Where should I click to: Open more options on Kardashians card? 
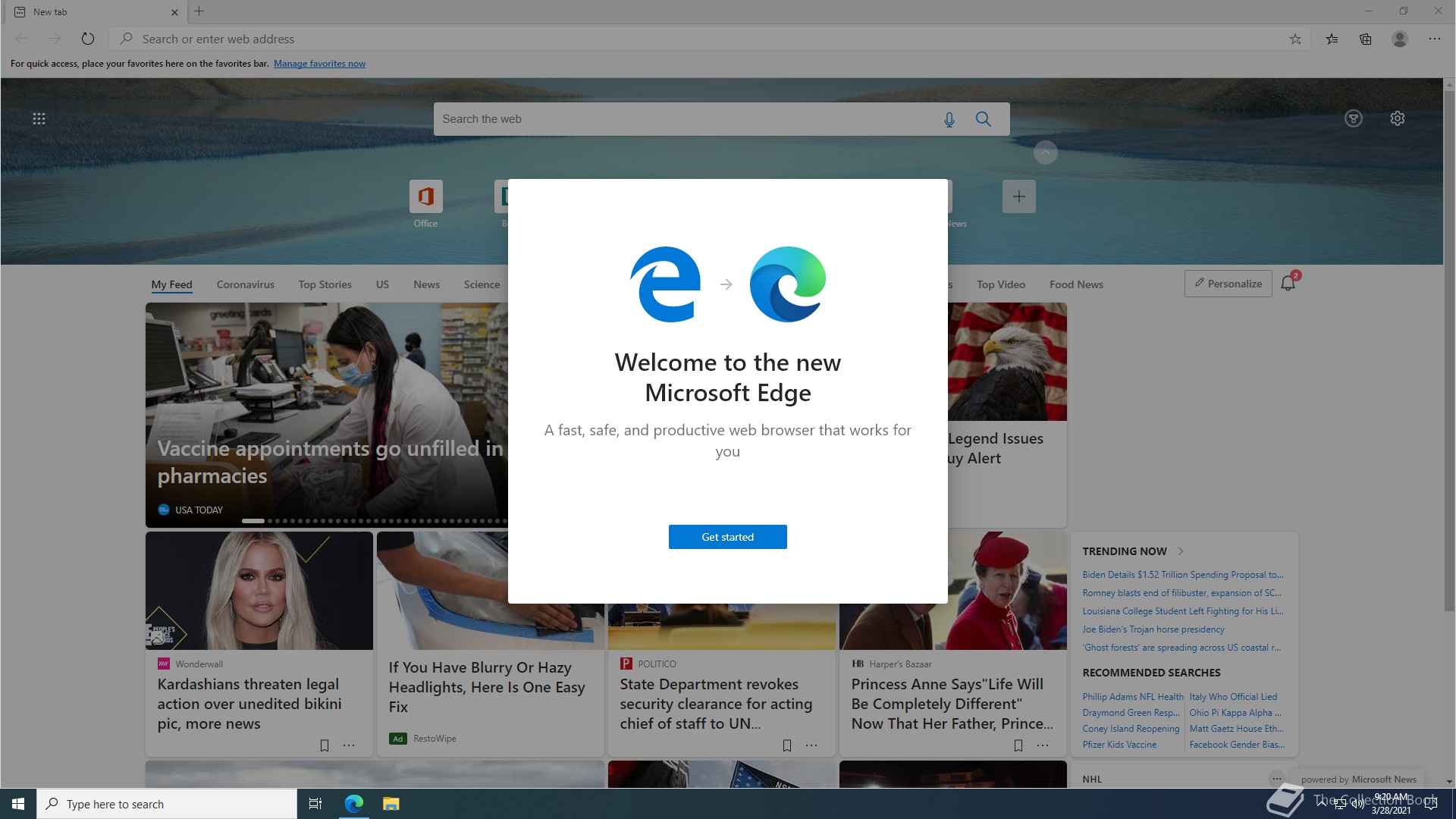point(349,745)
